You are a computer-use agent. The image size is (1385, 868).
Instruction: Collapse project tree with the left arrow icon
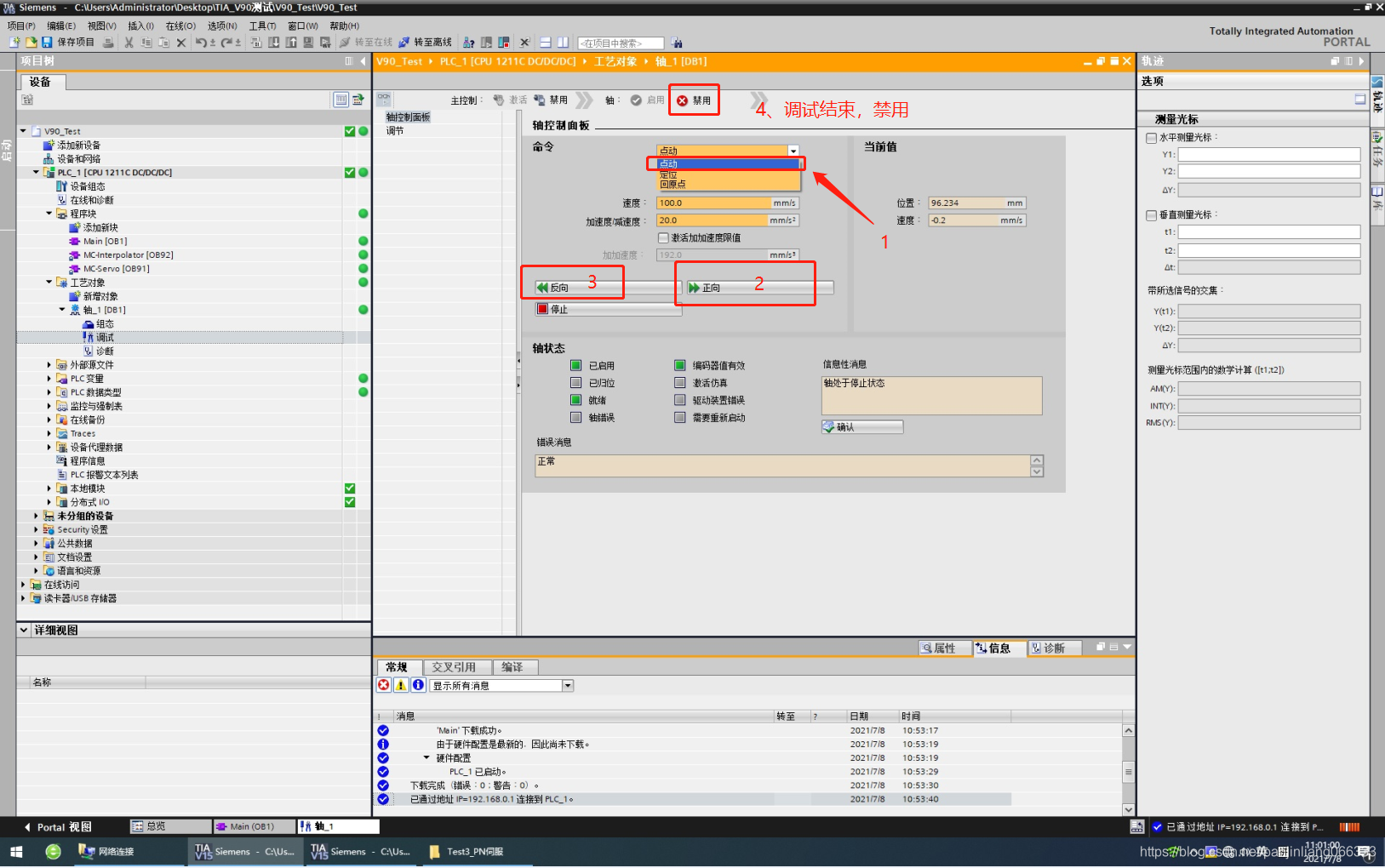(363, 61)
